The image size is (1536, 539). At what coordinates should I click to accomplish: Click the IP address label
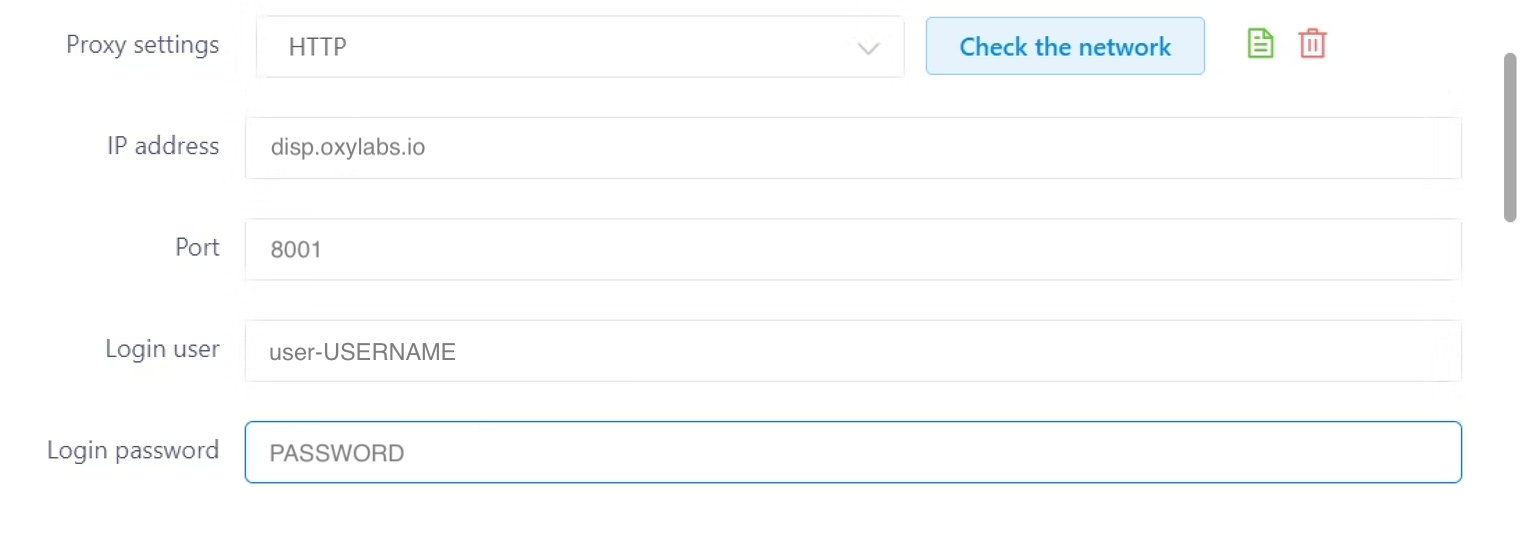click(163, 146)
